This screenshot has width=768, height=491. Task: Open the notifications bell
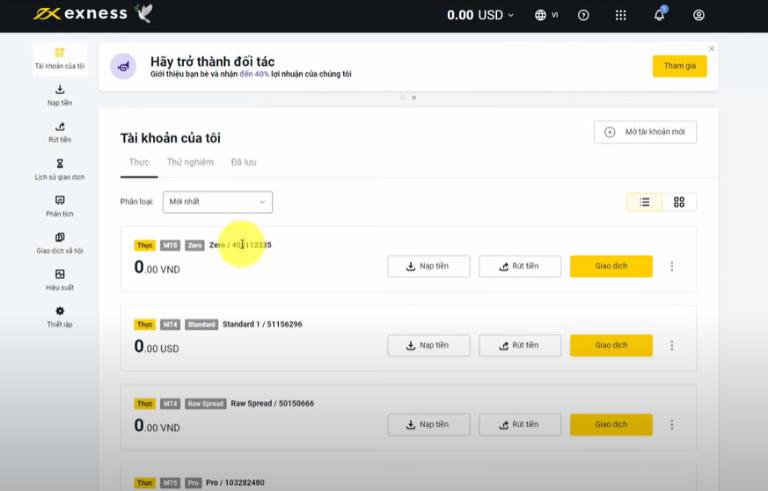click(x=659, y=14)
